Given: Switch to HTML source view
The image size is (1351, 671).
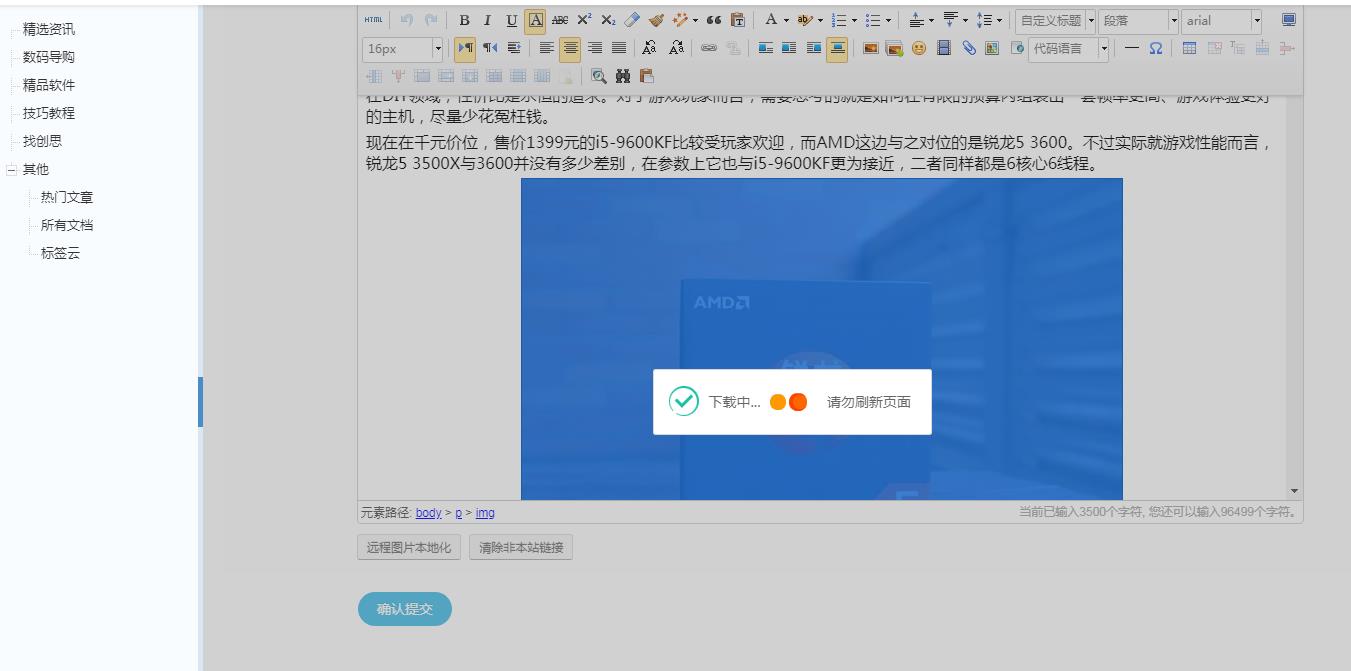Looking at the screenshot, I should pyautogui.click(x=373, y=20).
